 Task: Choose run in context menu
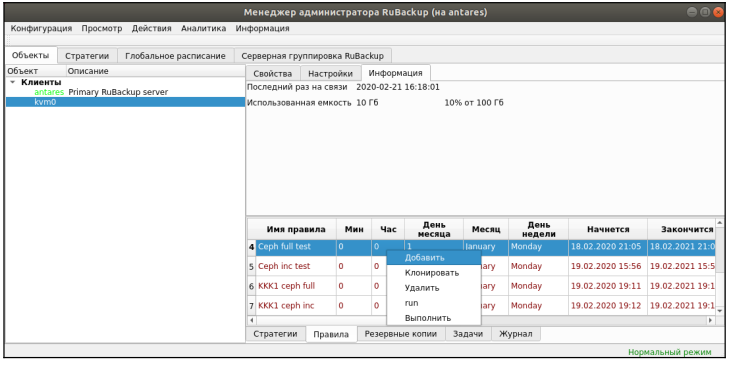(x=434, y=303)
